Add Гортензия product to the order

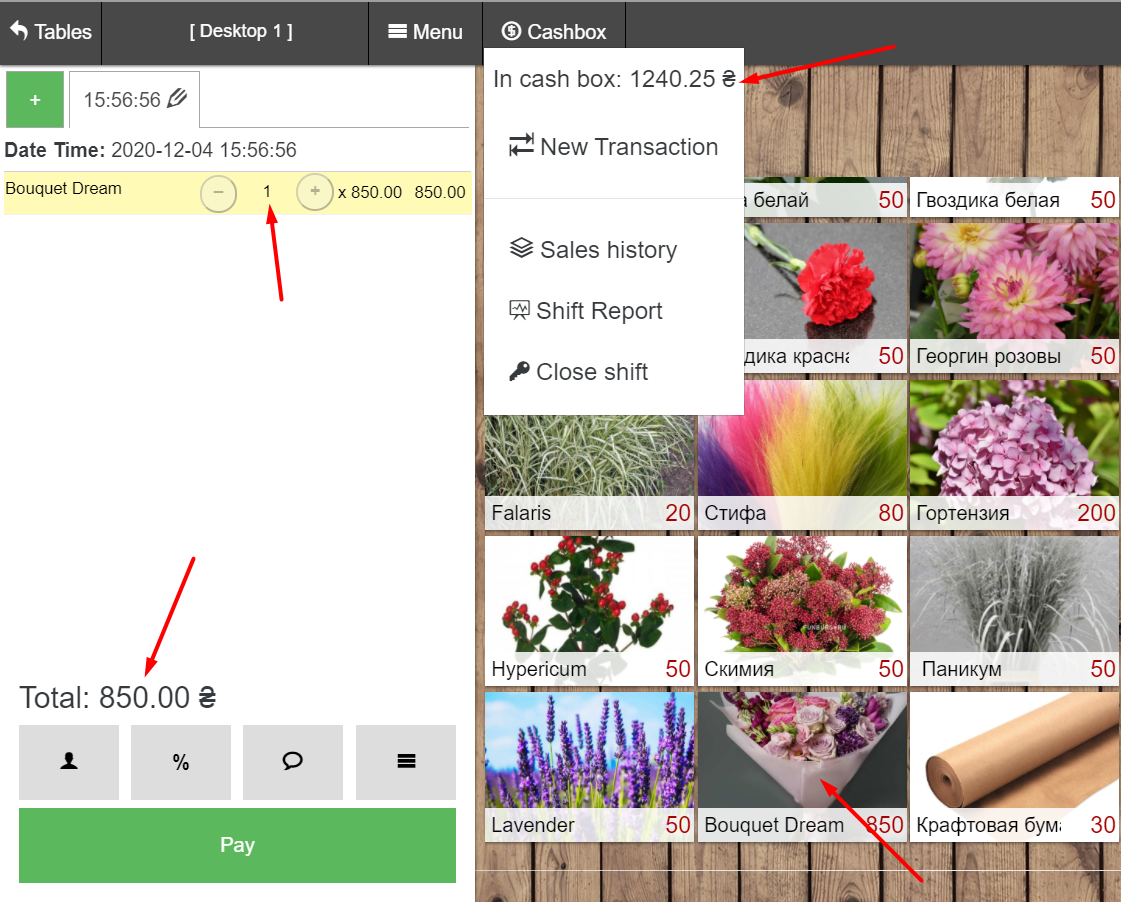(x=1013, y=452)
